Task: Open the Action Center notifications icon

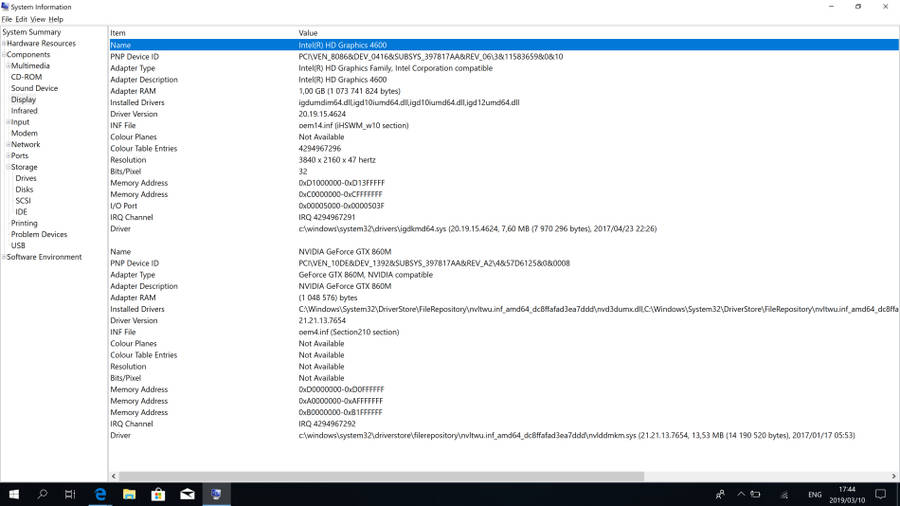Action: [880, 494]
